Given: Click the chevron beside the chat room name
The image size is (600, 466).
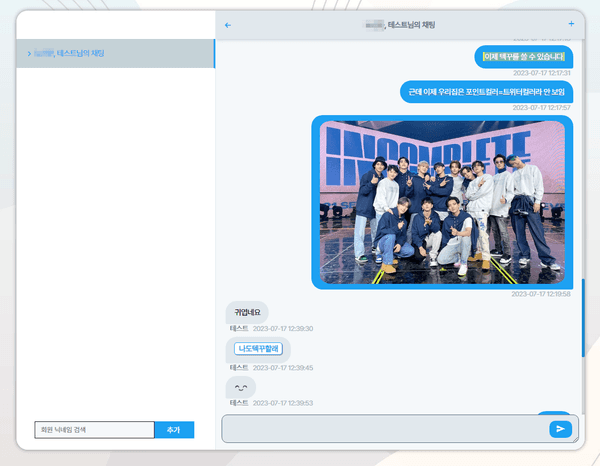Looking at the screenshot, I should coord(29,53).
